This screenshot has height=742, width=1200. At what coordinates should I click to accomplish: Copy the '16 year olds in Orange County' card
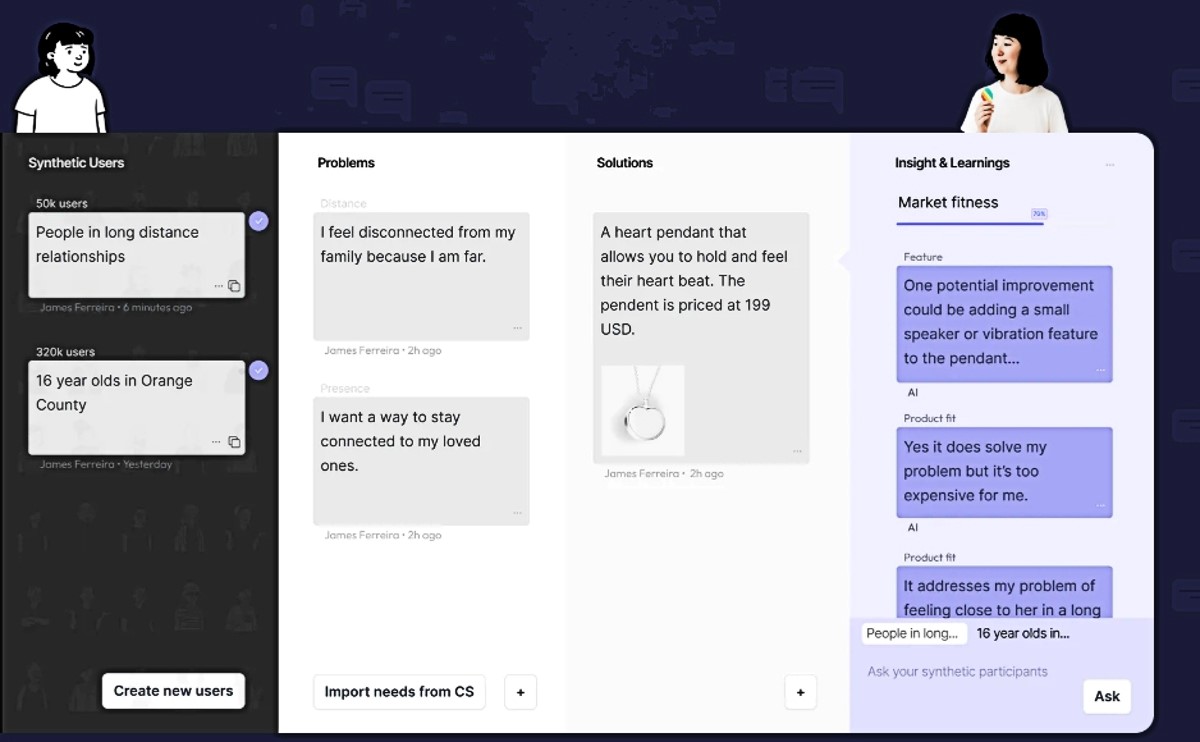pyautogui.click(x=234, y=442)
